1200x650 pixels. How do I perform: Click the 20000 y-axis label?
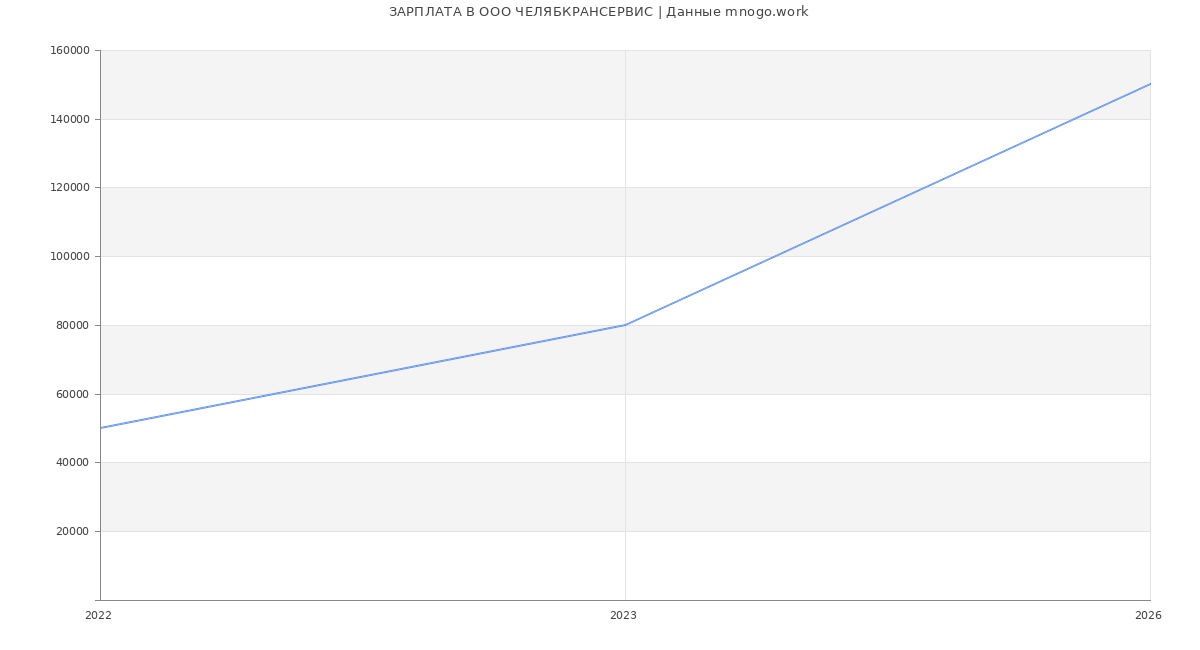pos(73,532)
